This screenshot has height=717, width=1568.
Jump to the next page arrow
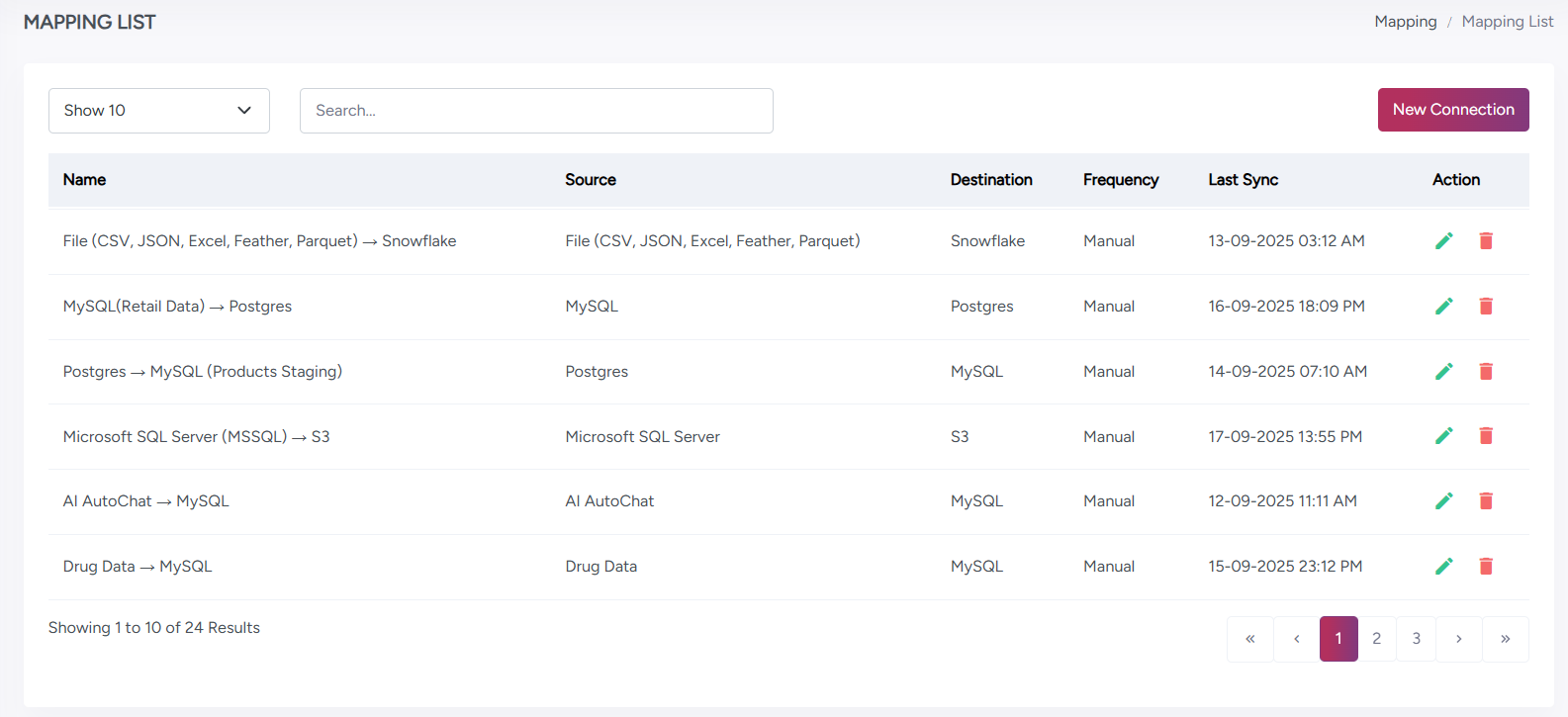pyautogui.click(x=1458, y=639)
